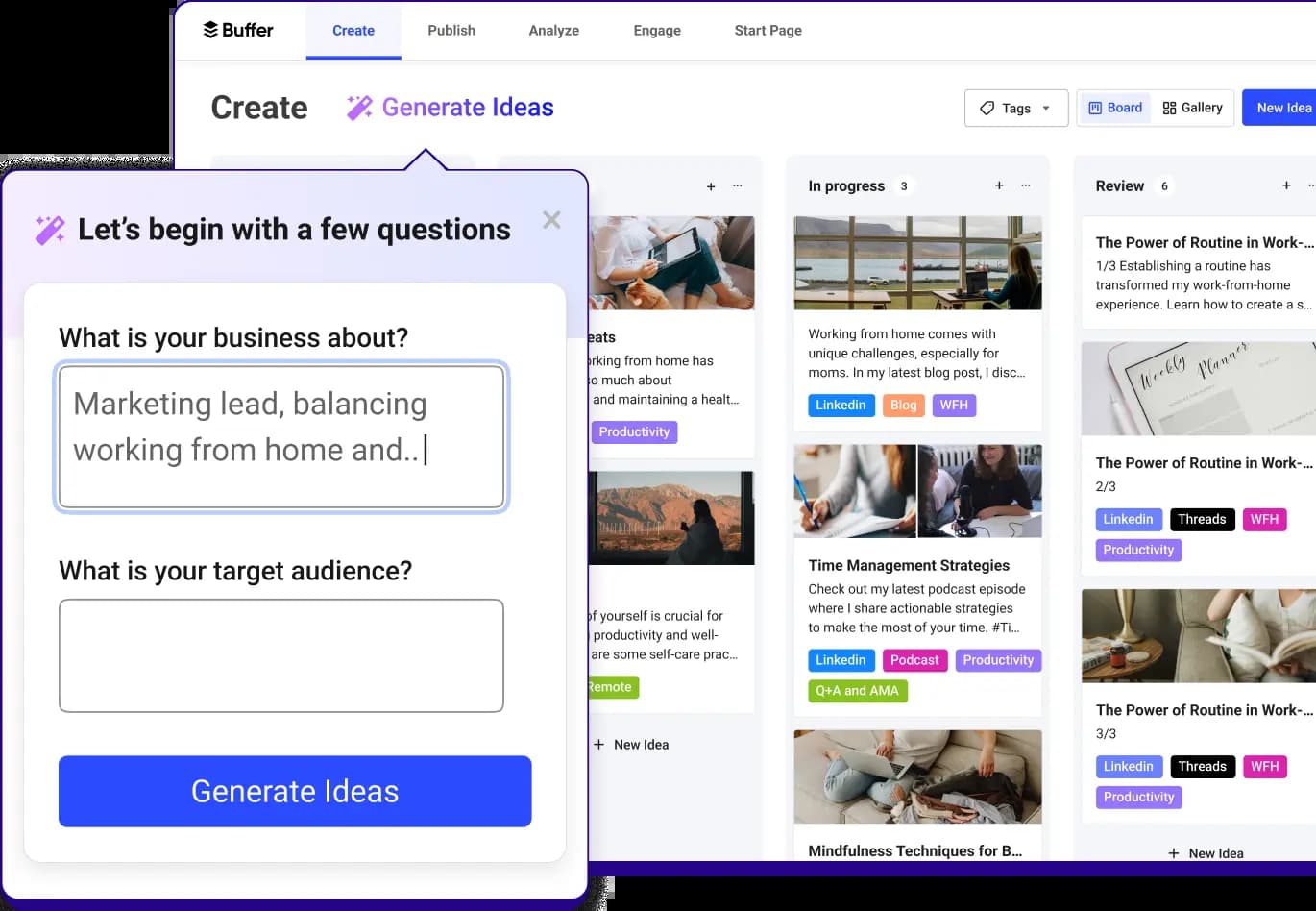Click the Generate Ideas magic wand link
The height and width of the screenshot is (911, 1316).
pyautogui.click(x=451, y=108)
